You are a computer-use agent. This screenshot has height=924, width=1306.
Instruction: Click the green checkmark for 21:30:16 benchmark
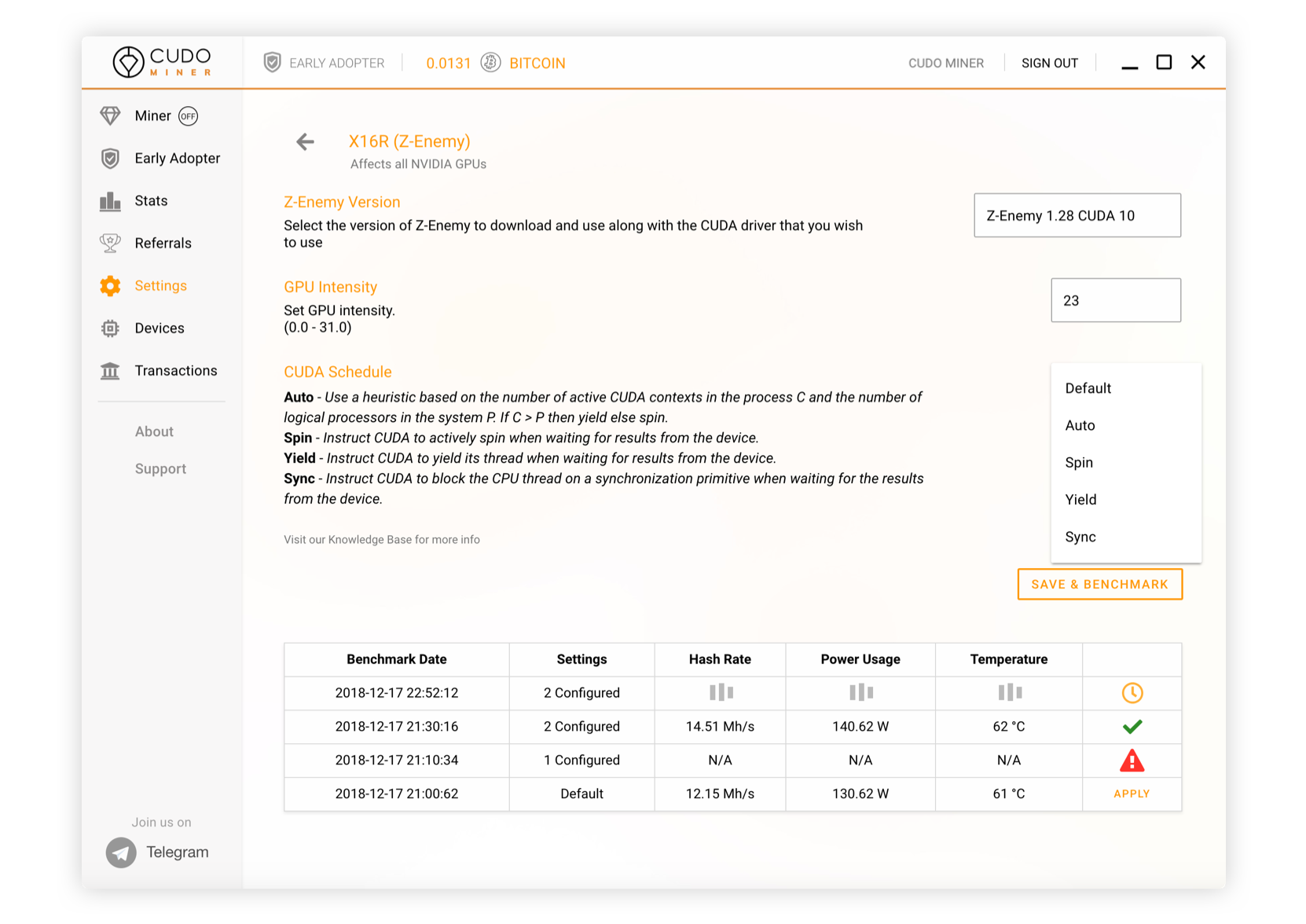(1132, 727)
